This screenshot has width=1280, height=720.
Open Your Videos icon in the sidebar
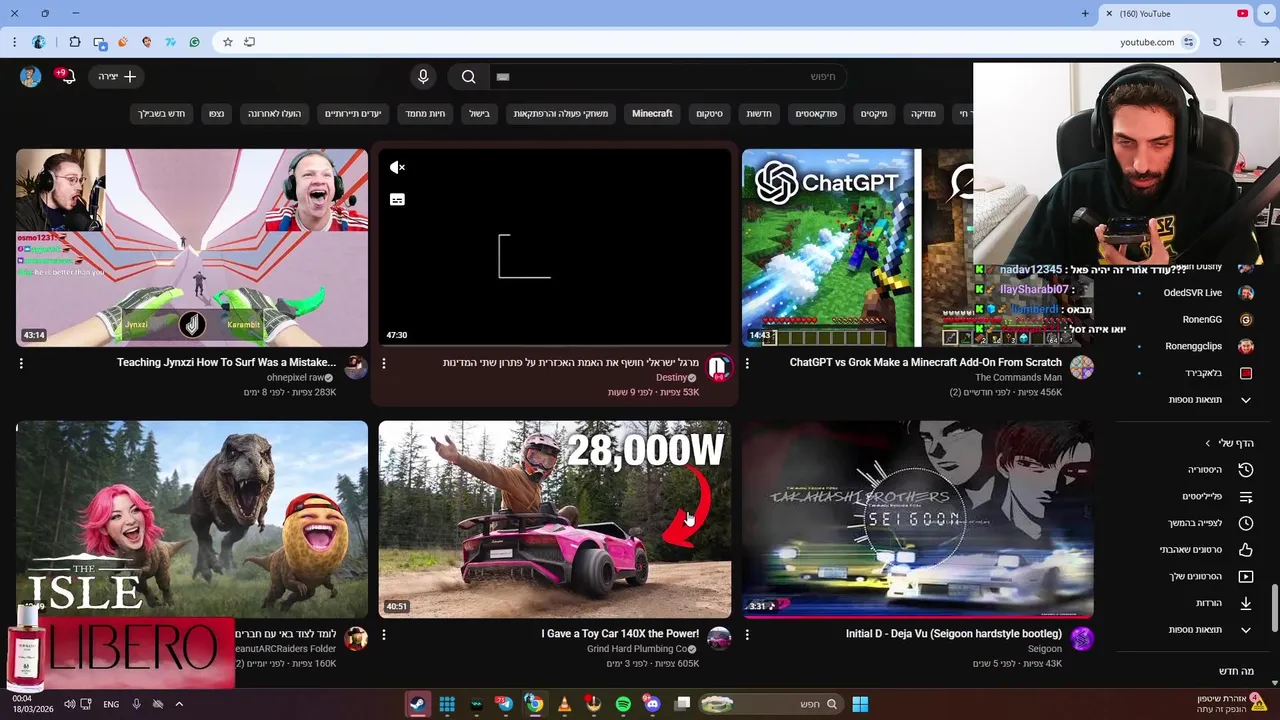(x=1246, y=577)
